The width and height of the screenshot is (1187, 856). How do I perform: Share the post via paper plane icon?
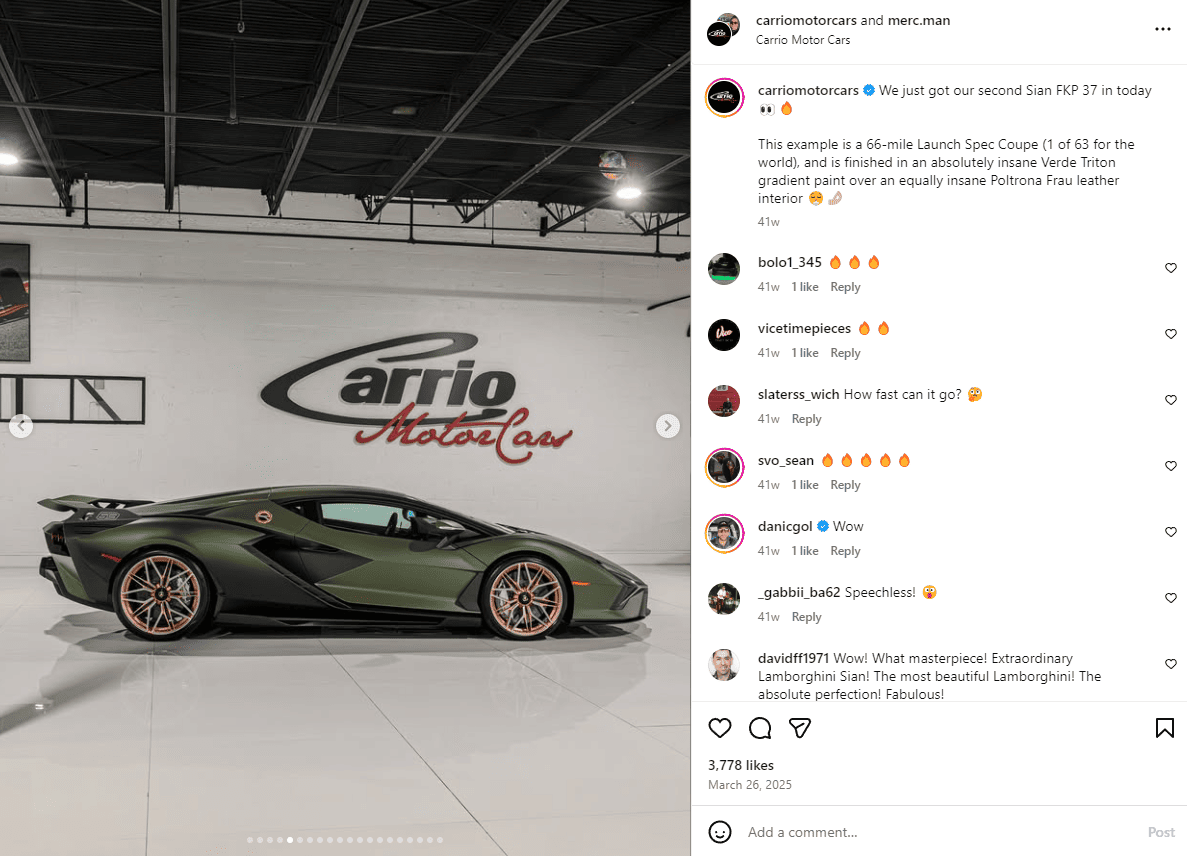(799, 728)
